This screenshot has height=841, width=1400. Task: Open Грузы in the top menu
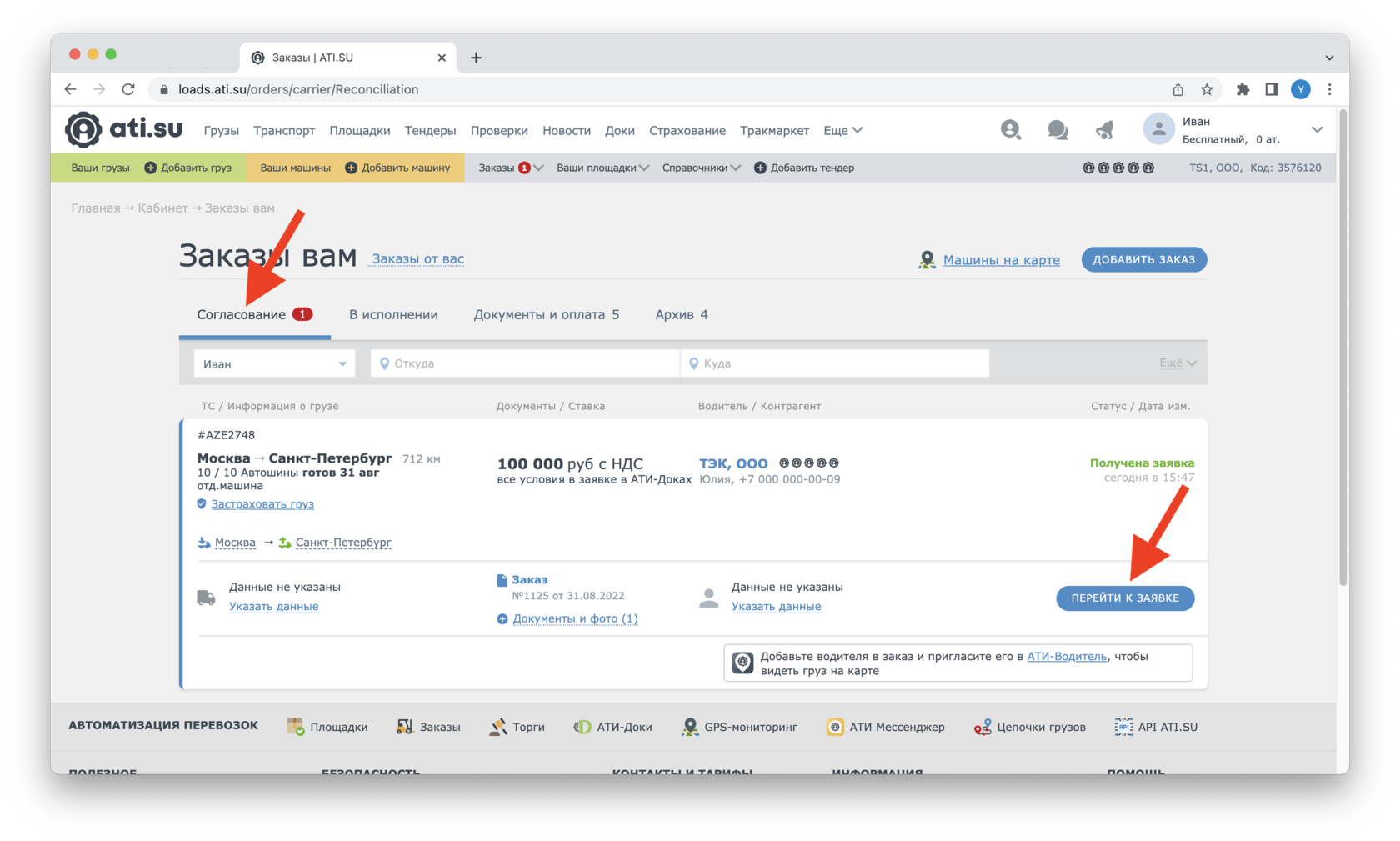tap(221, 130)
